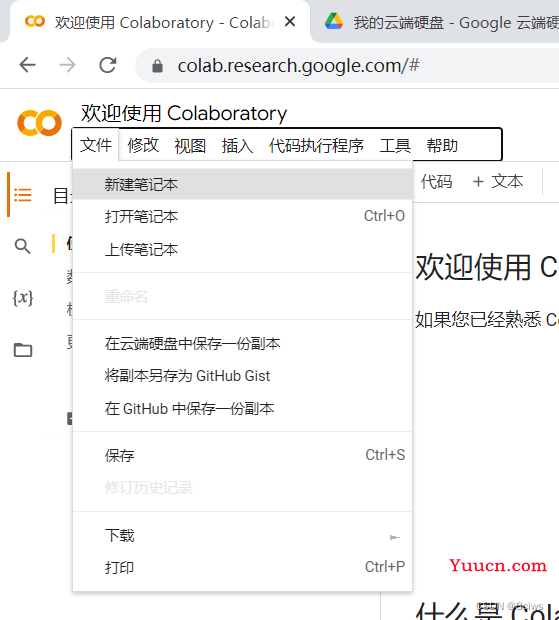559x620 pixels.
Task: Open the files folder sidebar icon
Action: [x=23, y=350]
